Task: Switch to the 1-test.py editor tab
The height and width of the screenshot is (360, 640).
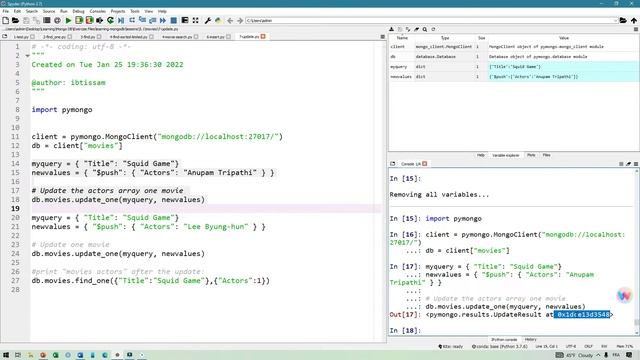Action: click(x=21, y=37)
